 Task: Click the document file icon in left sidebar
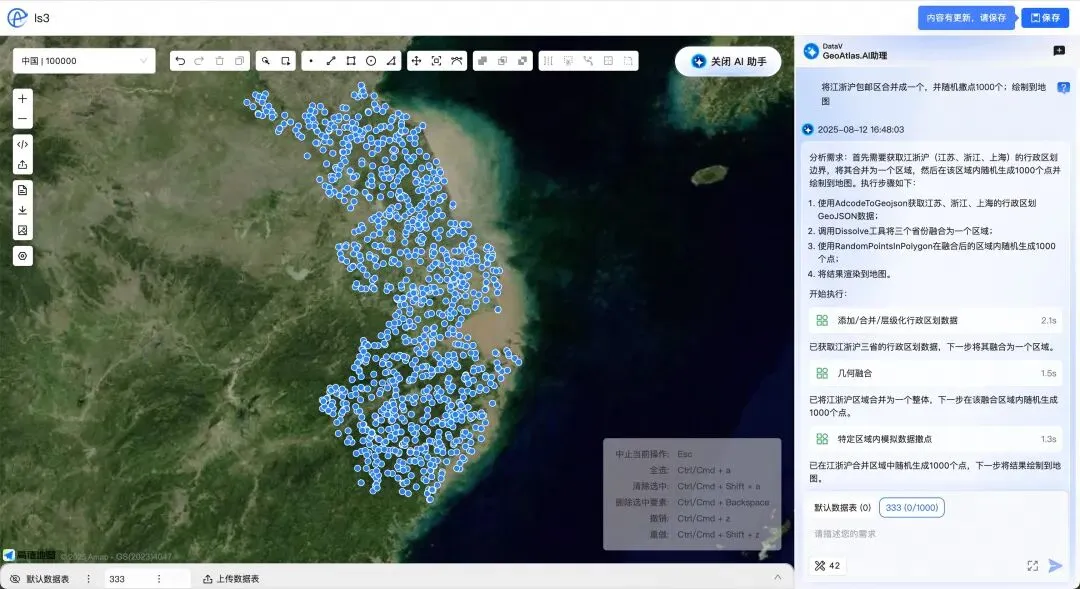click(23, 190)
